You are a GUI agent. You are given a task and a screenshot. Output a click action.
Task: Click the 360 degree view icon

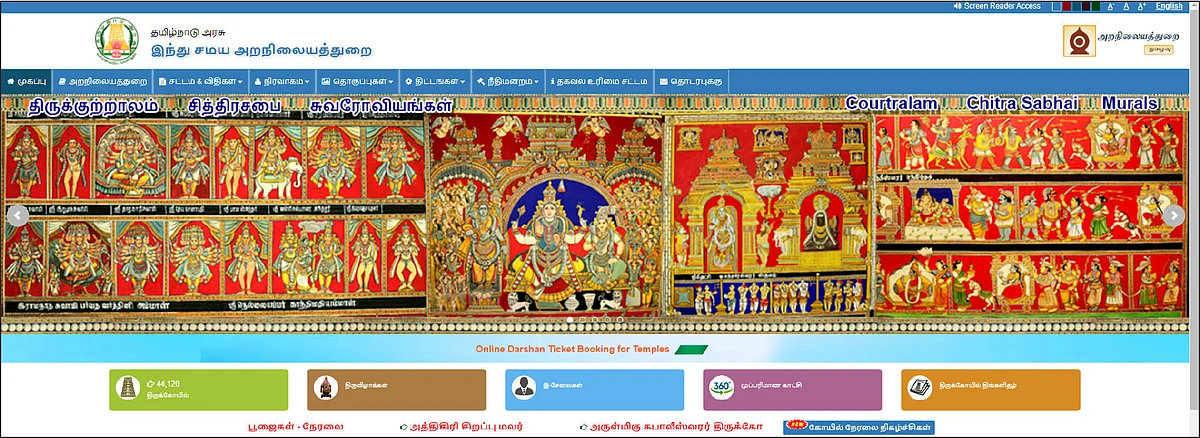pos(721,389)
